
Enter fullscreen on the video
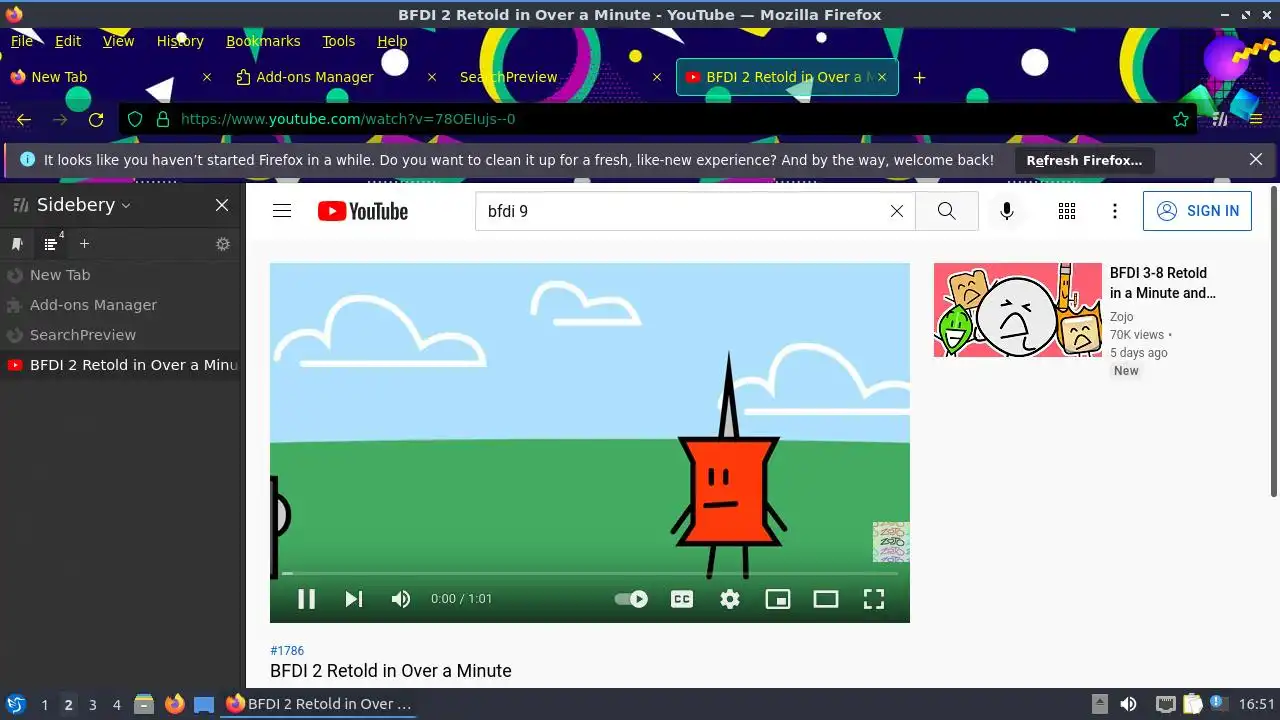[x=874, y=599]
